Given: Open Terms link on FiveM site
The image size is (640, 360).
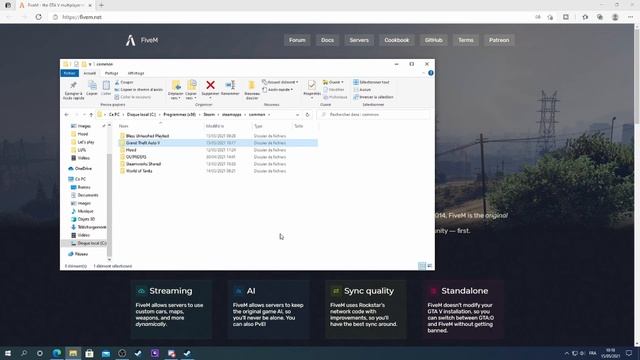Looking at the screenshot, I should click(x=466, y=40).
